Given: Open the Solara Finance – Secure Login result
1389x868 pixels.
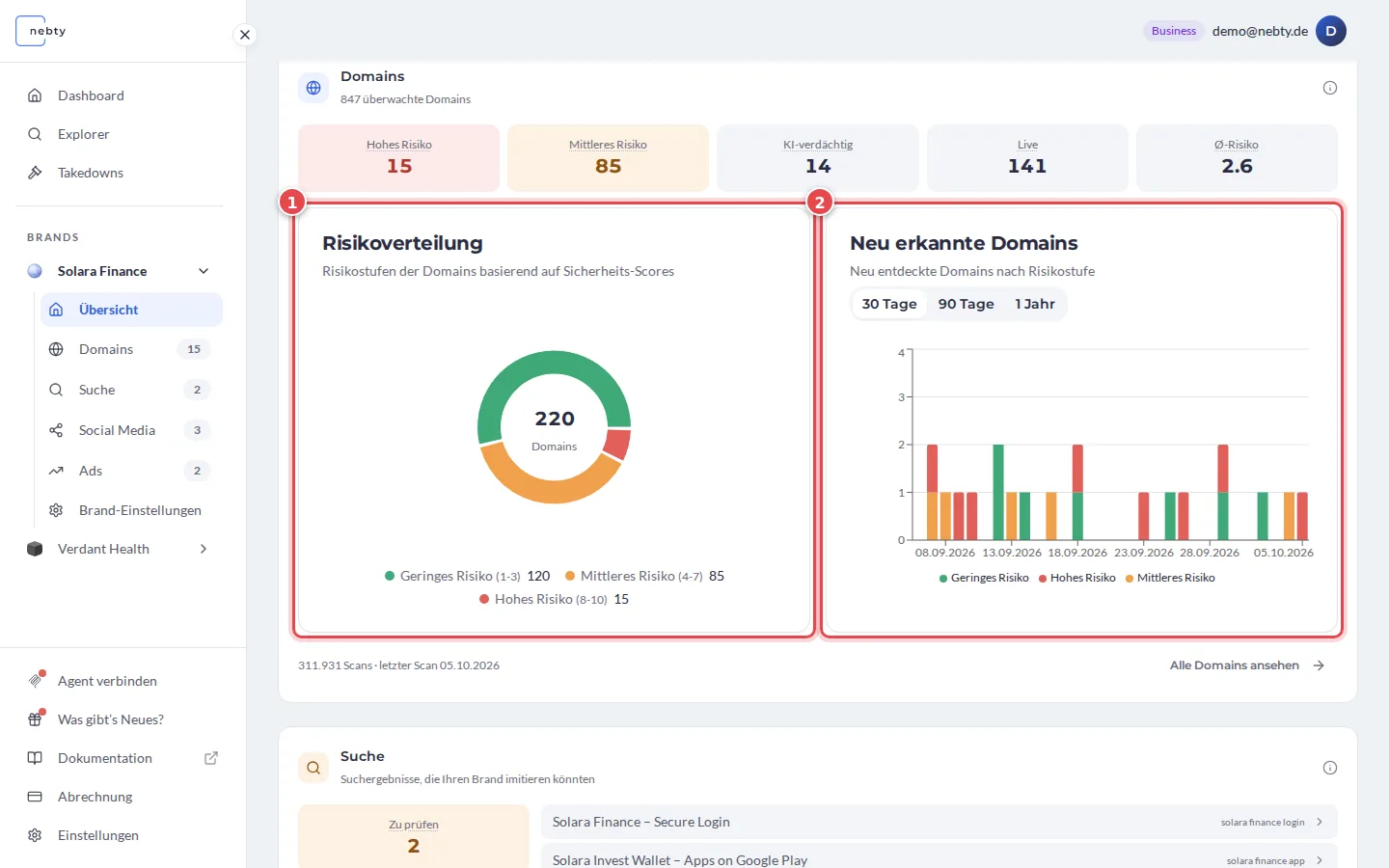Looking at the screenshot, I should point(940,822).
